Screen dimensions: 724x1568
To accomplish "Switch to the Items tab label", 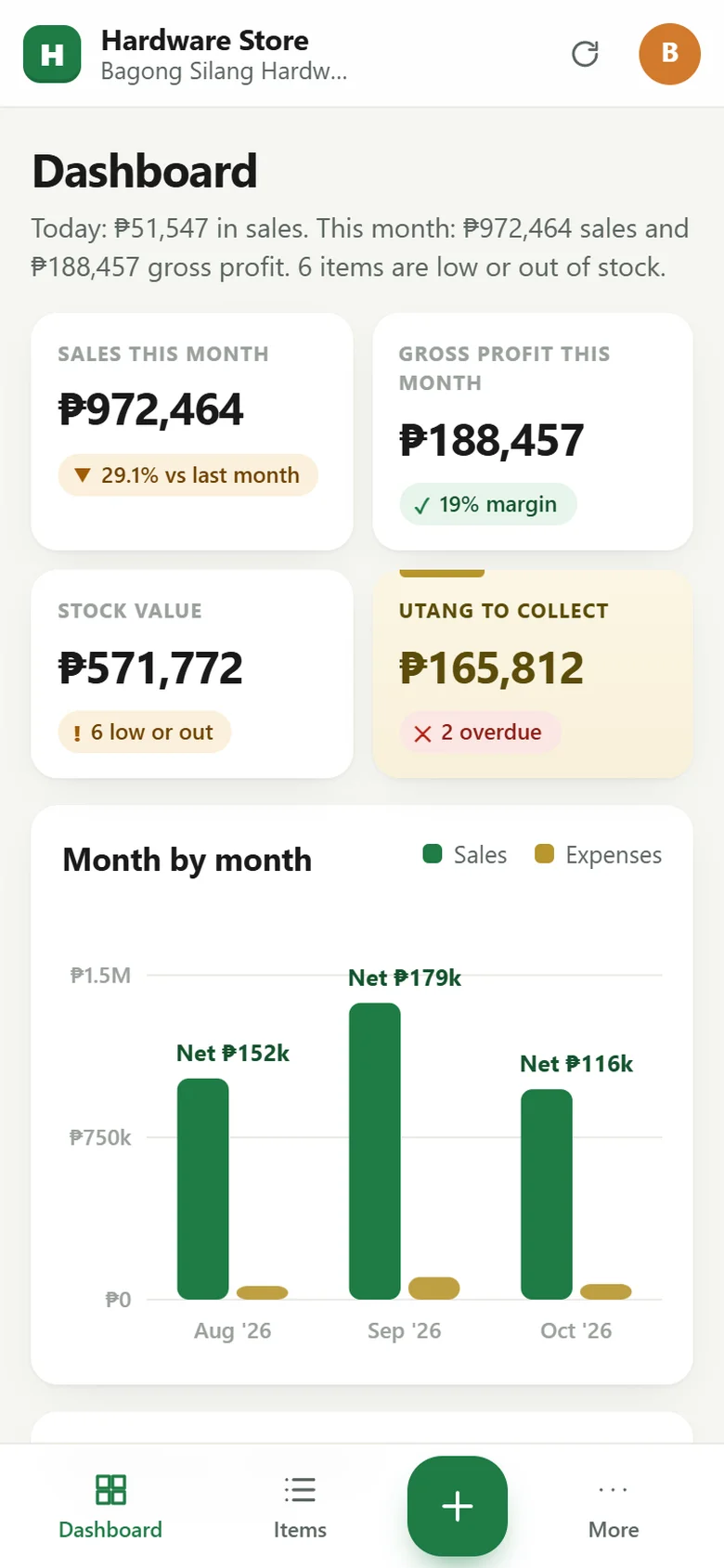I will (300, 1529).
